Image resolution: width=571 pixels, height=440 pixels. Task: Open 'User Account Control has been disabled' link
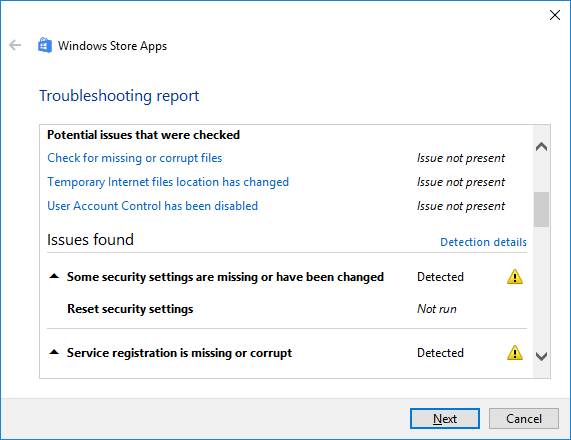[153, 206]
